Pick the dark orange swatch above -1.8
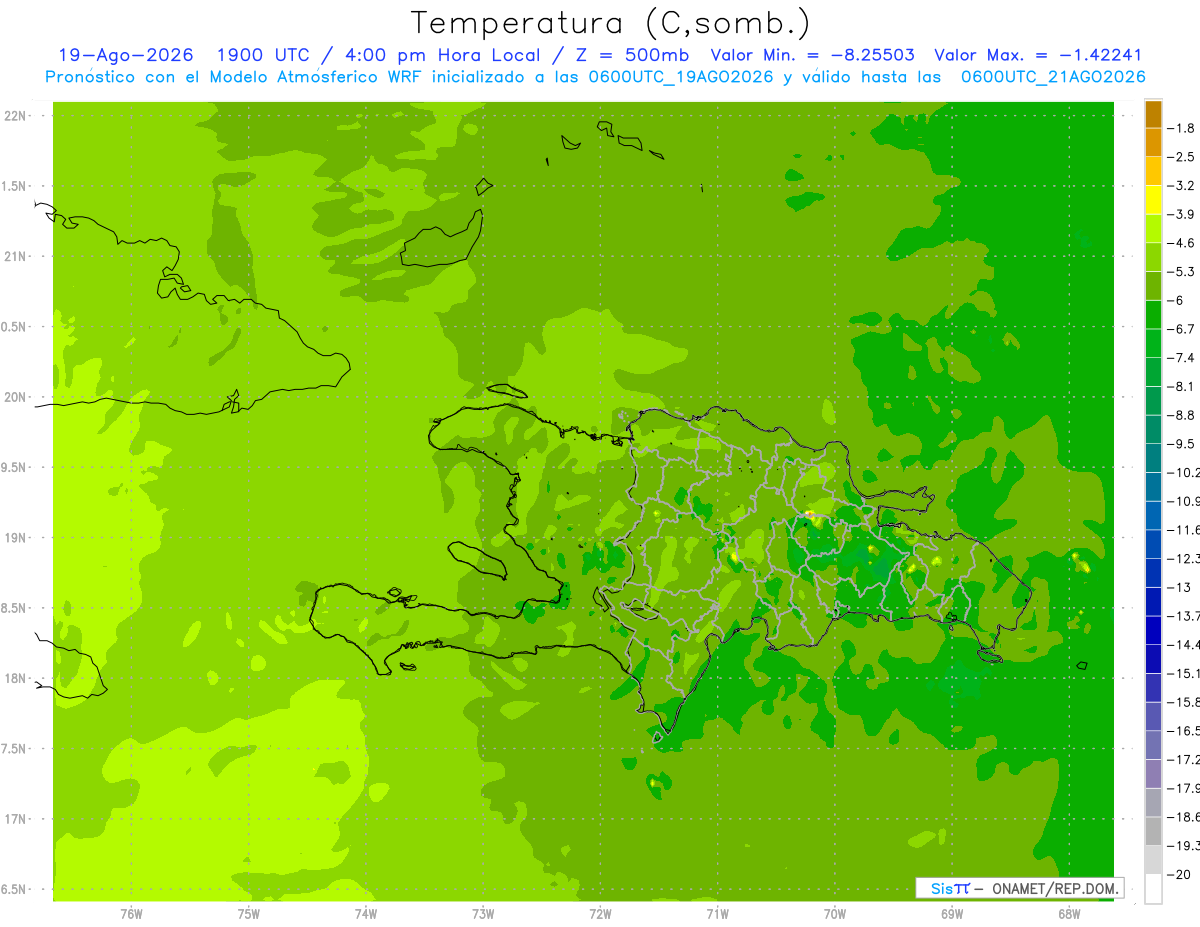Screen dimensions: 1200x927 [1153, 114]
